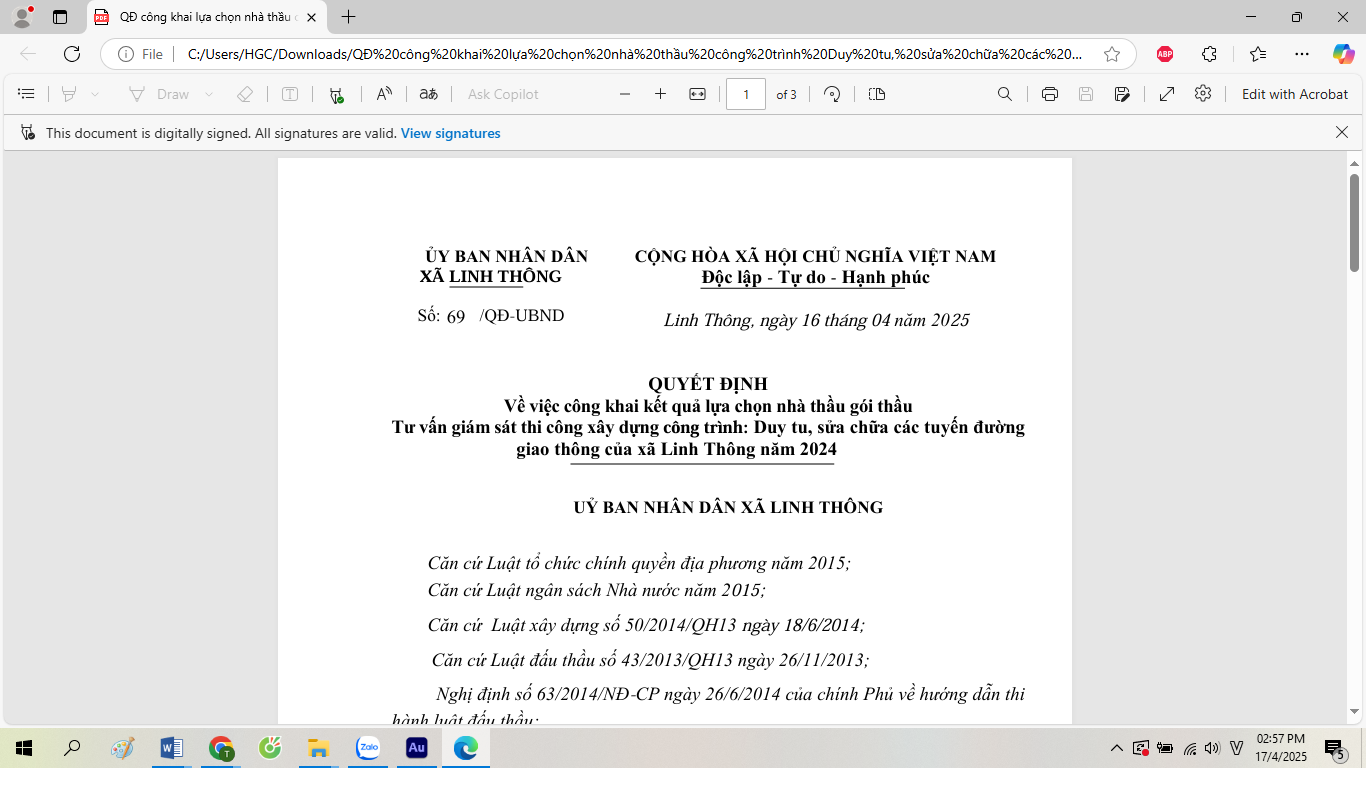Open Windows taskbar search
Viewport: 1366px width, 786px height.
72,748
